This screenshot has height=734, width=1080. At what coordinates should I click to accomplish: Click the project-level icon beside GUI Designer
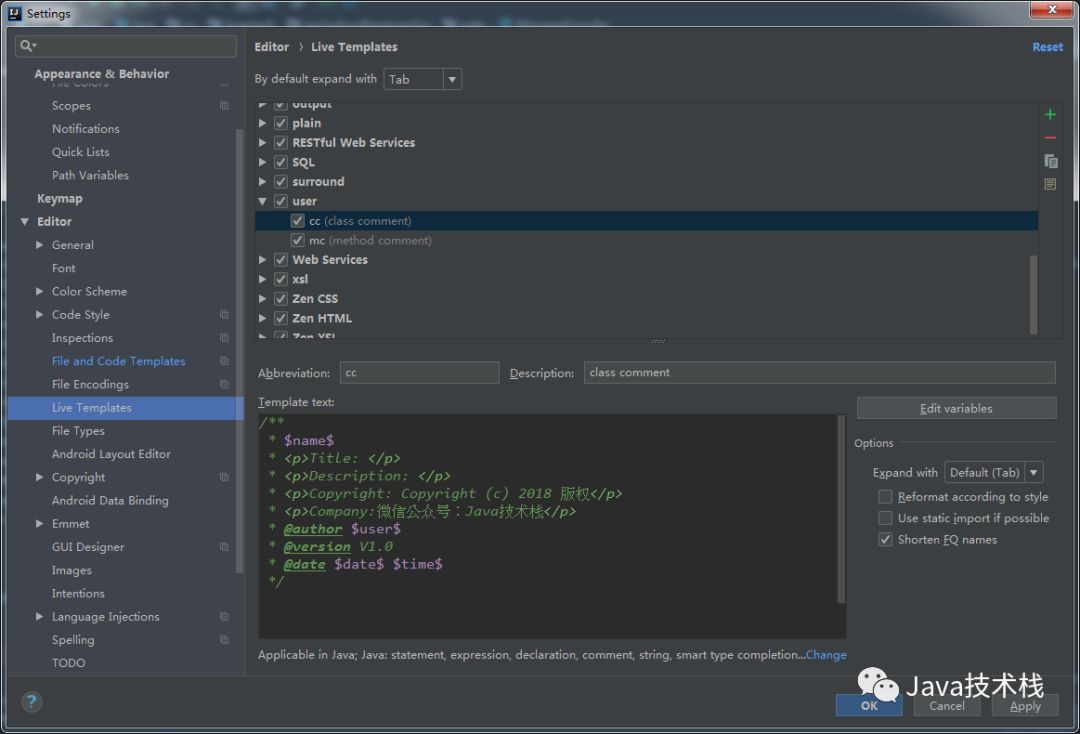(224, 547)
